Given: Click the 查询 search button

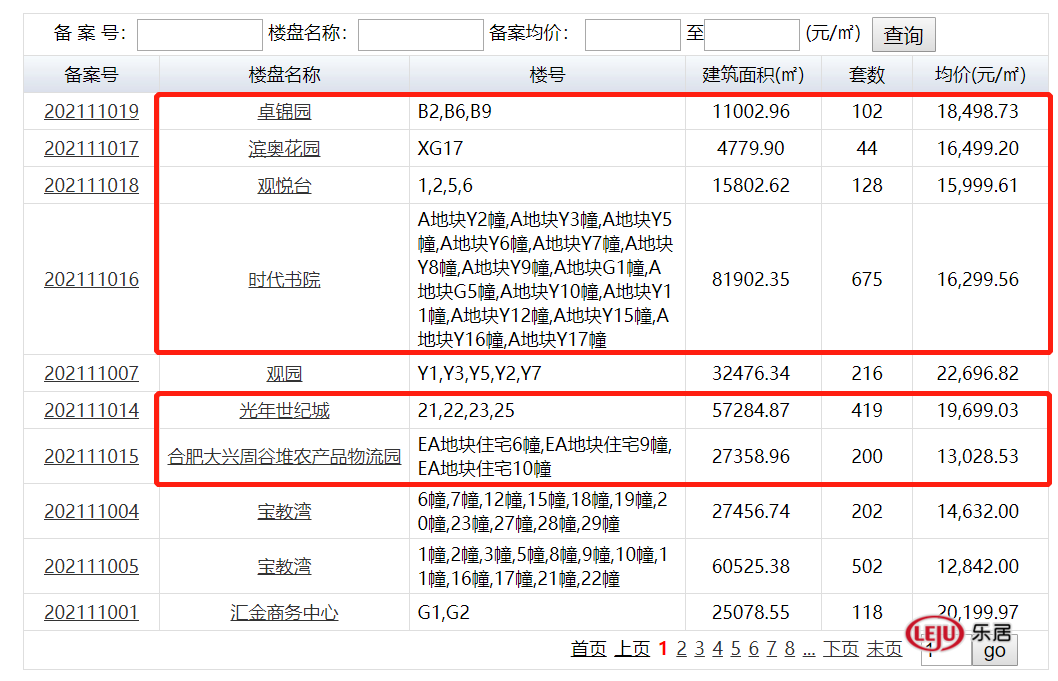Looking at the screenshot, I should [x=903, y=34].
